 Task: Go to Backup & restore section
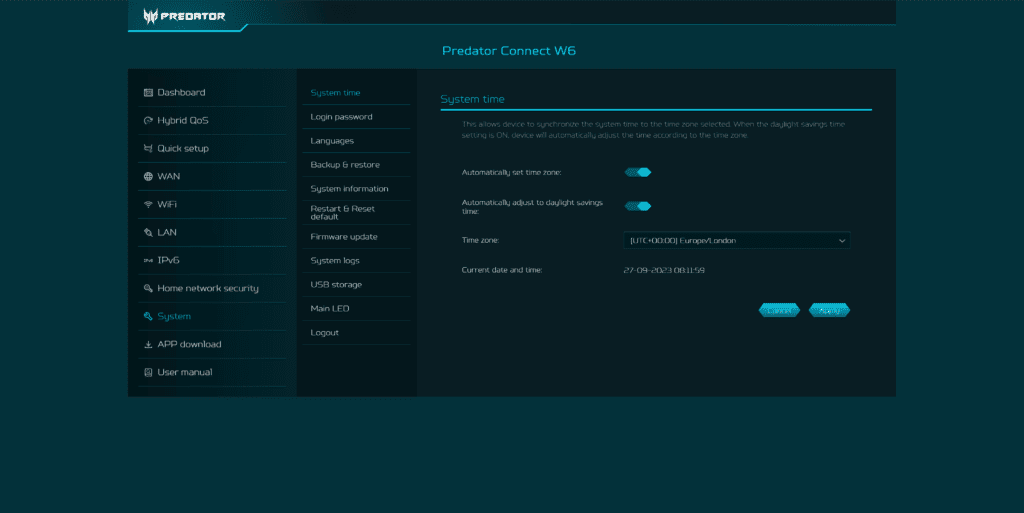(345, 165)
